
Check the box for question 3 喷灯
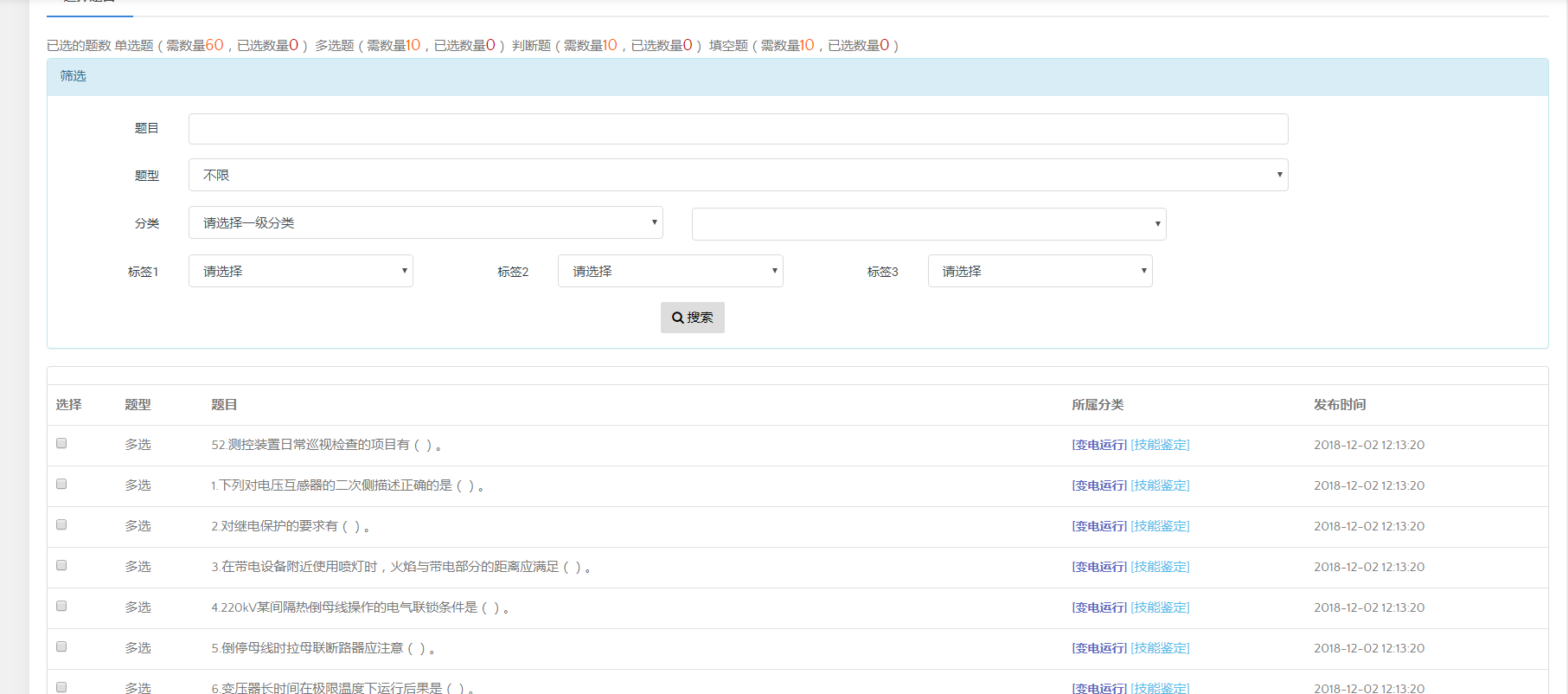point(61,565)
